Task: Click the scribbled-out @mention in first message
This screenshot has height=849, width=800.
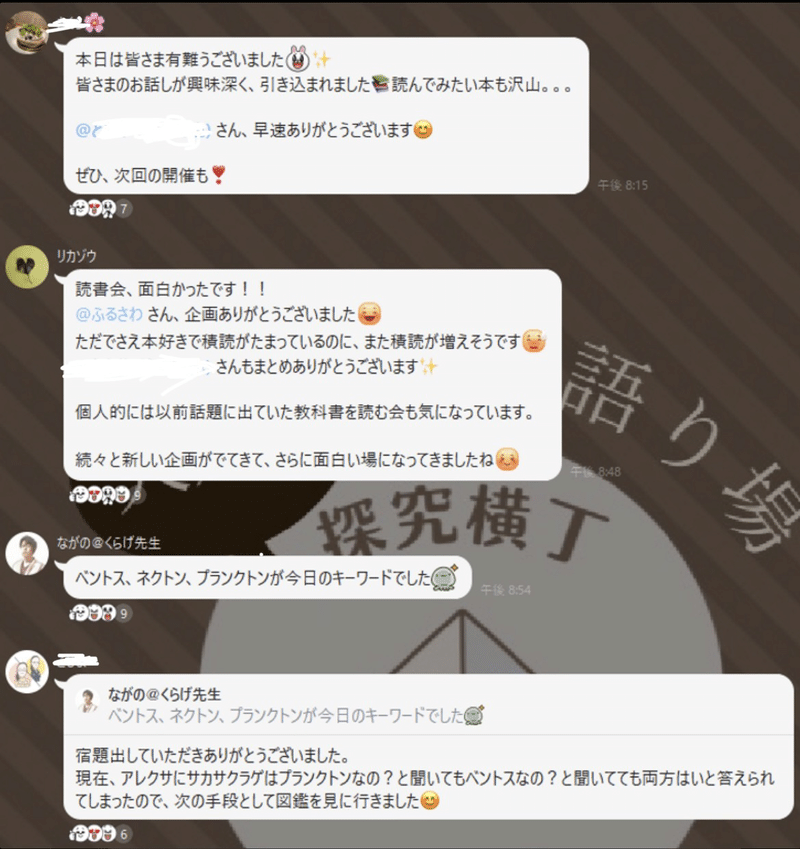Action: 143,130
